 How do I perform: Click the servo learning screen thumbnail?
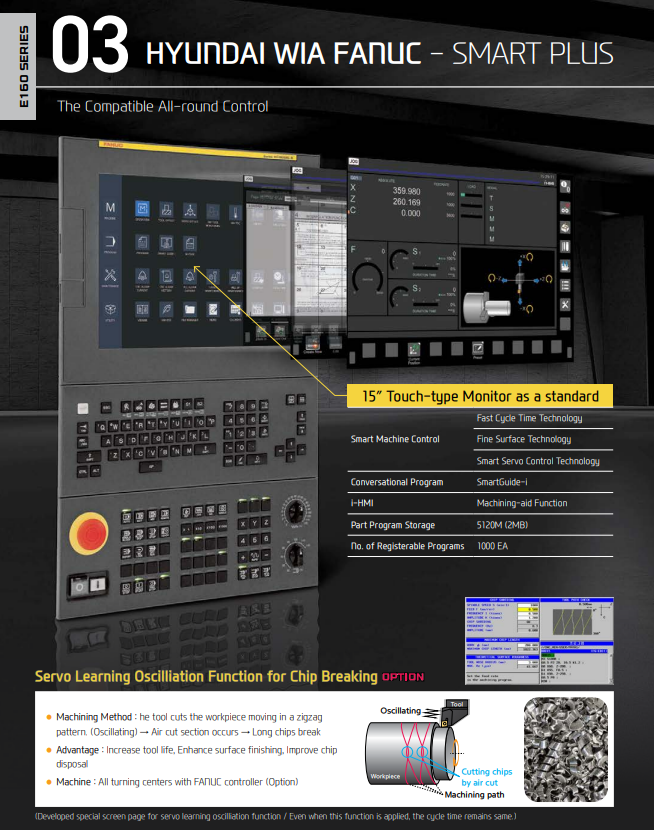(538, 640)
